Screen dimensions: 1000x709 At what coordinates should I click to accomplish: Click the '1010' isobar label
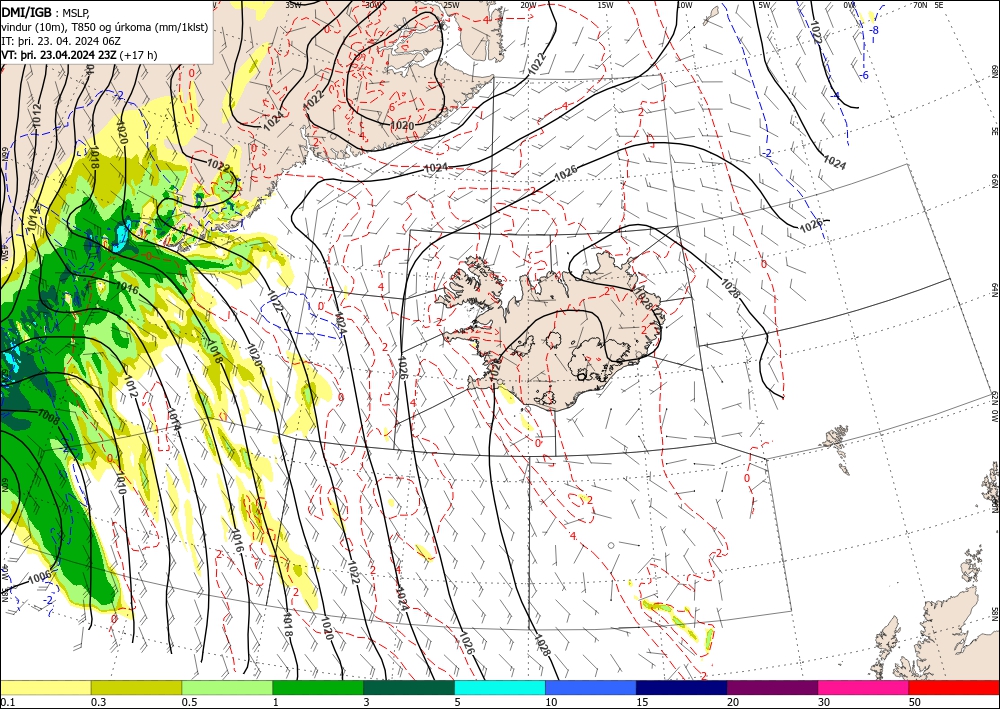120,483
